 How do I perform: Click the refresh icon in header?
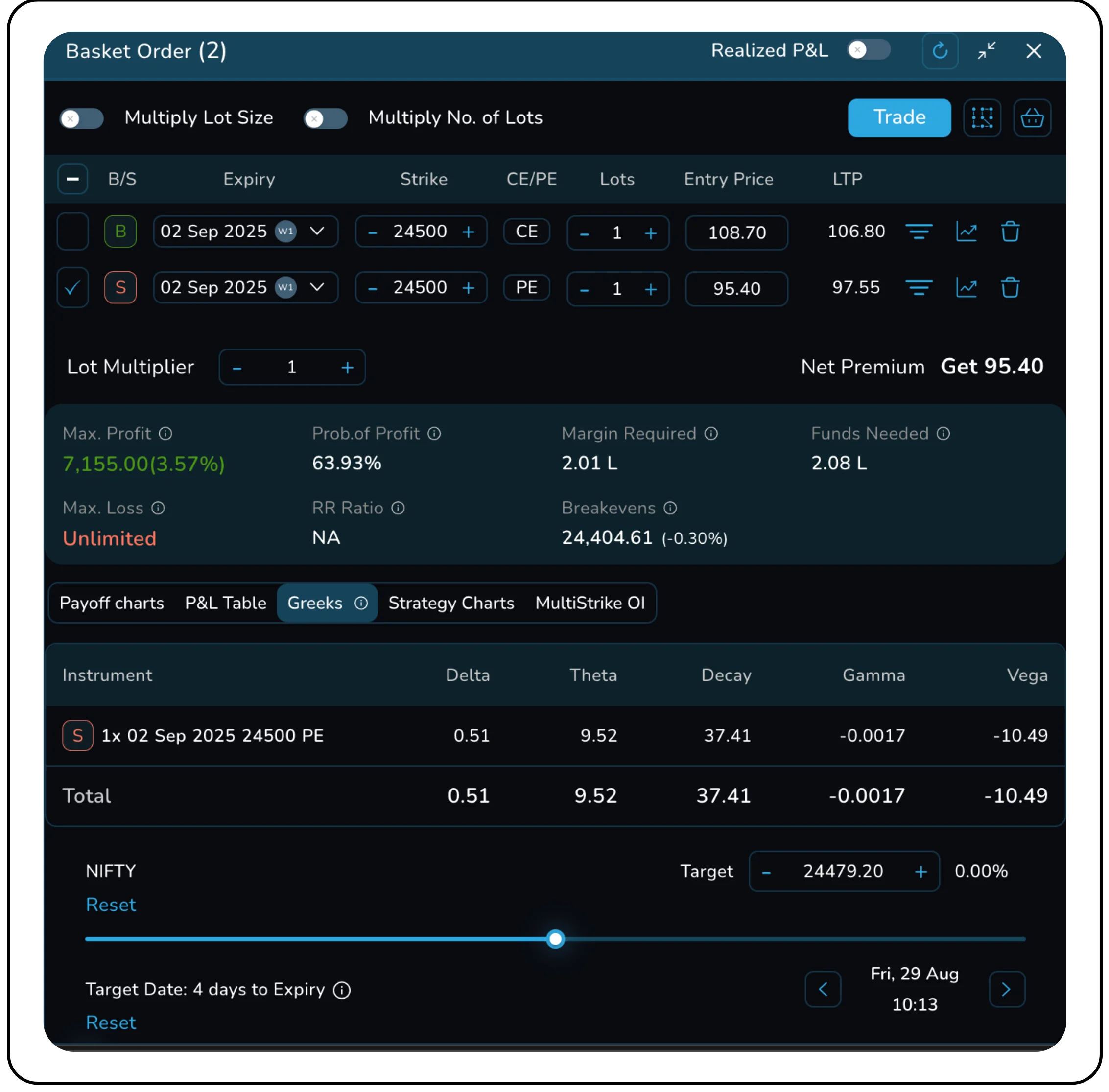click(x=939, y=51)
